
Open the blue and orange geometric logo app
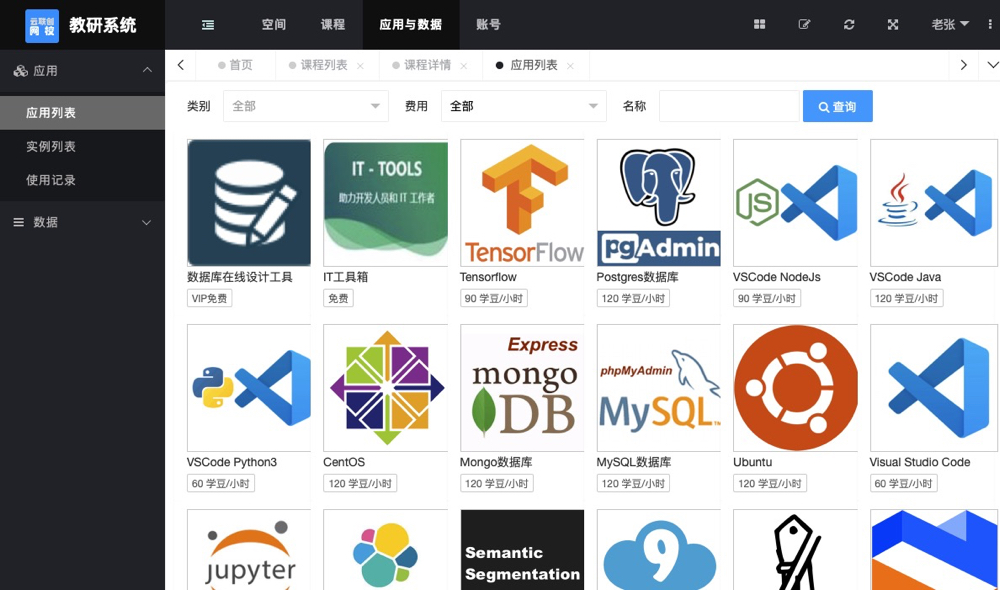coord(934,549)
